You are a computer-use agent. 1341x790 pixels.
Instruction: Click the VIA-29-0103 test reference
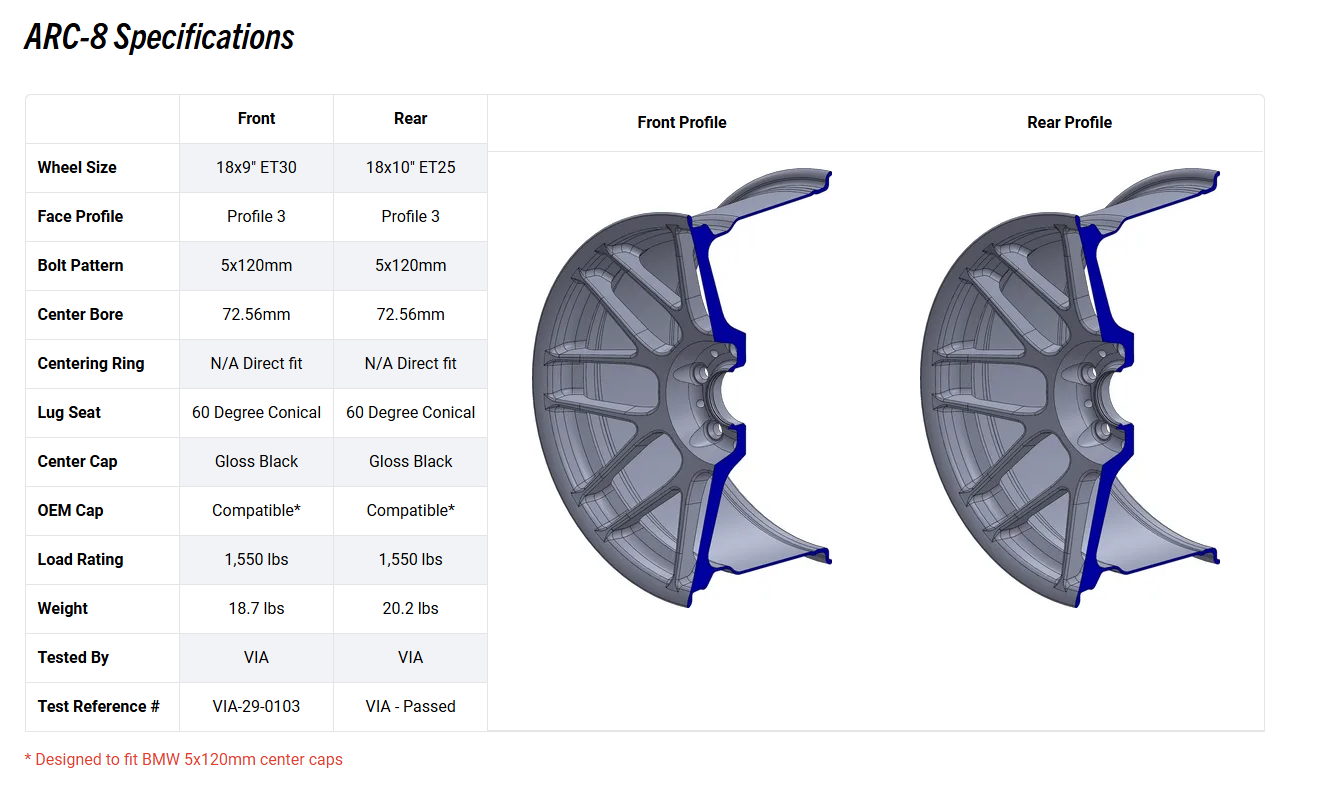pyautogui.click(x=256, y=706)
